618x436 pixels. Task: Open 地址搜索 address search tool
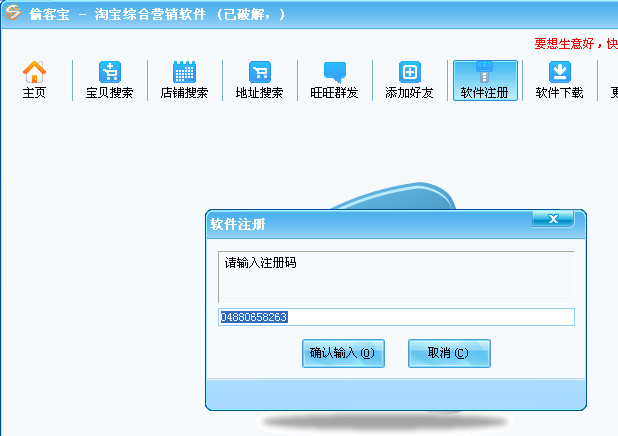click(x=259, y=80)
